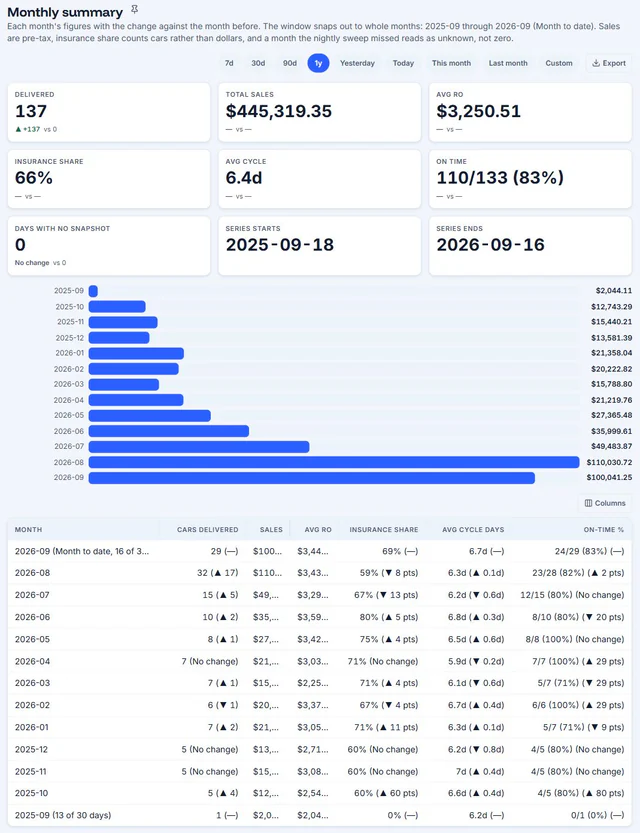Click the 2026-09 chart bar
The image size is (640, 833).
tap(312, 478)
